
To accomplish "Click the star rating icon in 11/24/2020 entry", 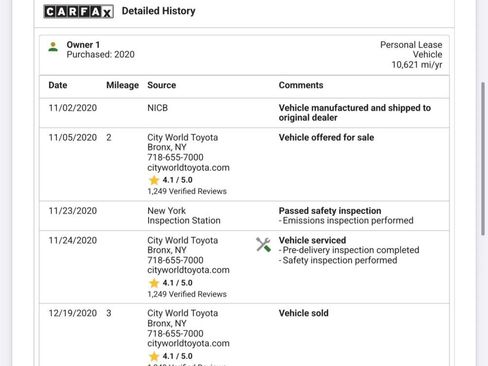I will click(x=154, y=283).
